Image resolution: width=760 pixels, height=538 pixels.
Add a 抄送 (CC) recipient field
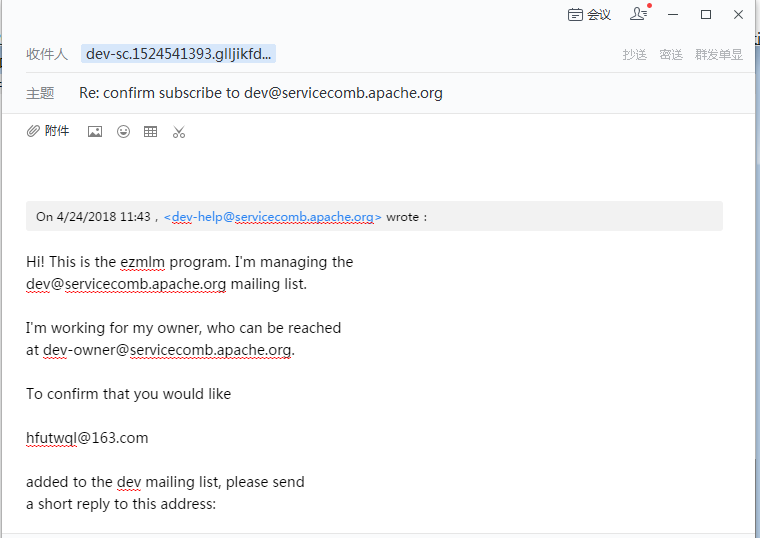click(635, 55)
